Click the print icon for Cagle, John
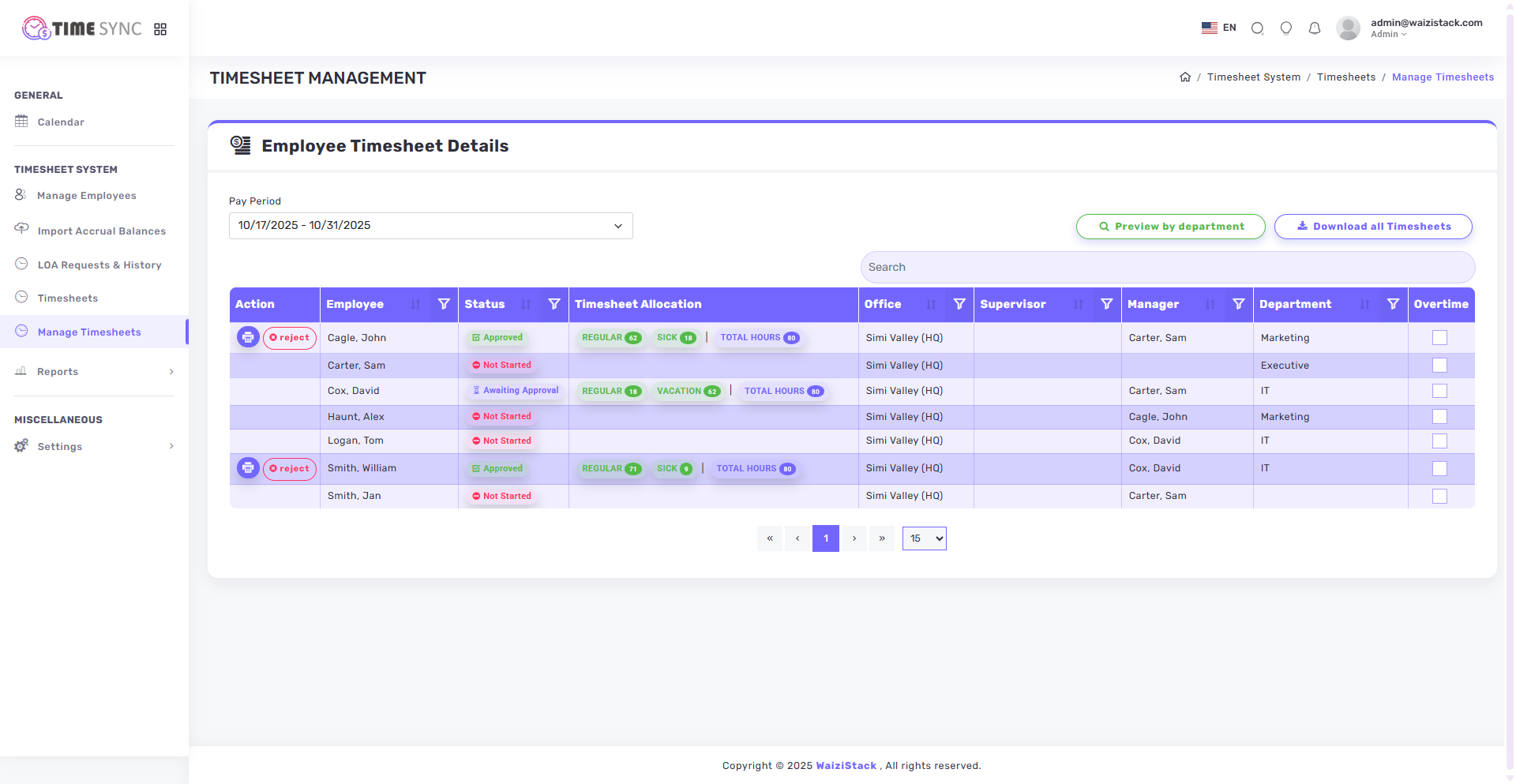Screen dimensions: 1516x784 [x=248, y=337]
